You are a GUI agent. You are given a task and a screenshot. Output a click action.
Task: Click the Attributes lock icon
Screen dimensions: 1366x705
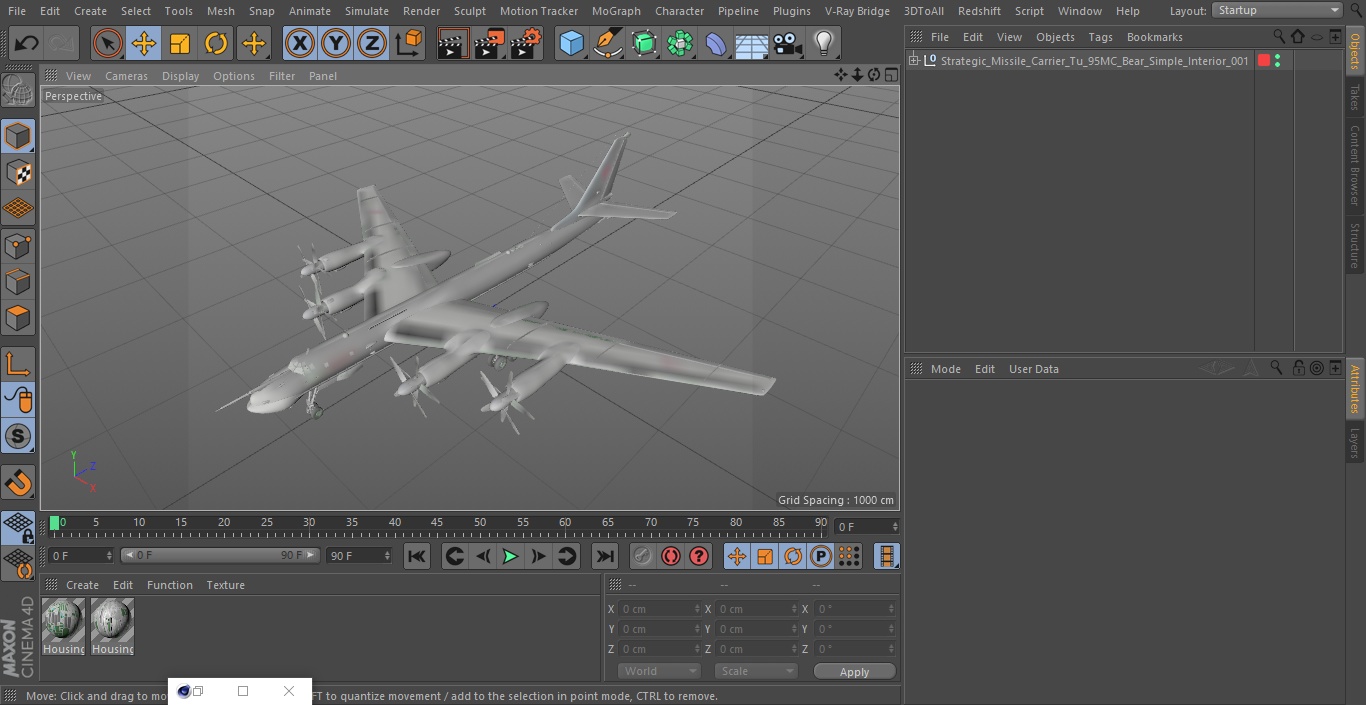tap(1298, 368)
